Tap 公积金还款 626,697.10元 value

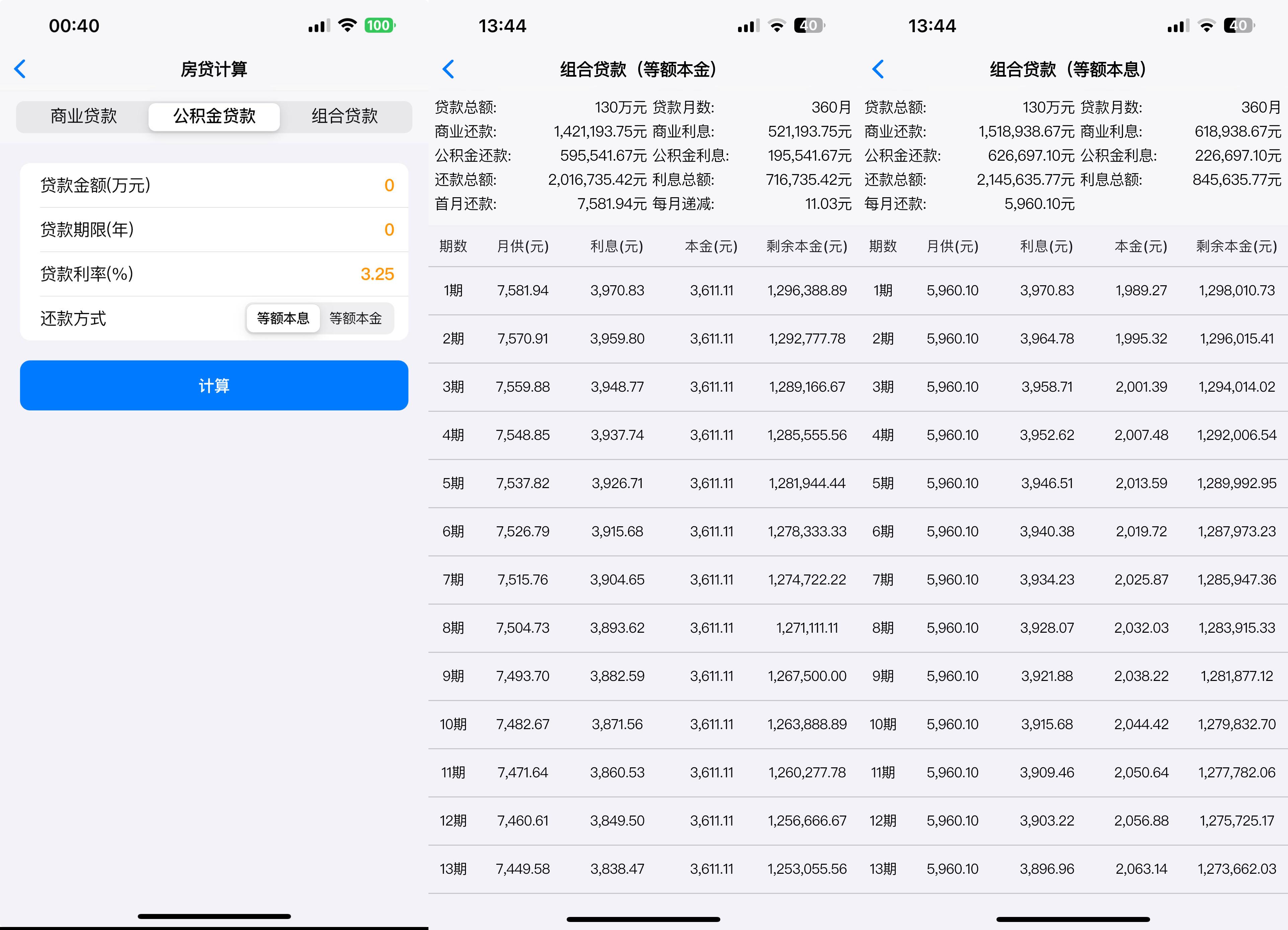(x=1031, y=155)
